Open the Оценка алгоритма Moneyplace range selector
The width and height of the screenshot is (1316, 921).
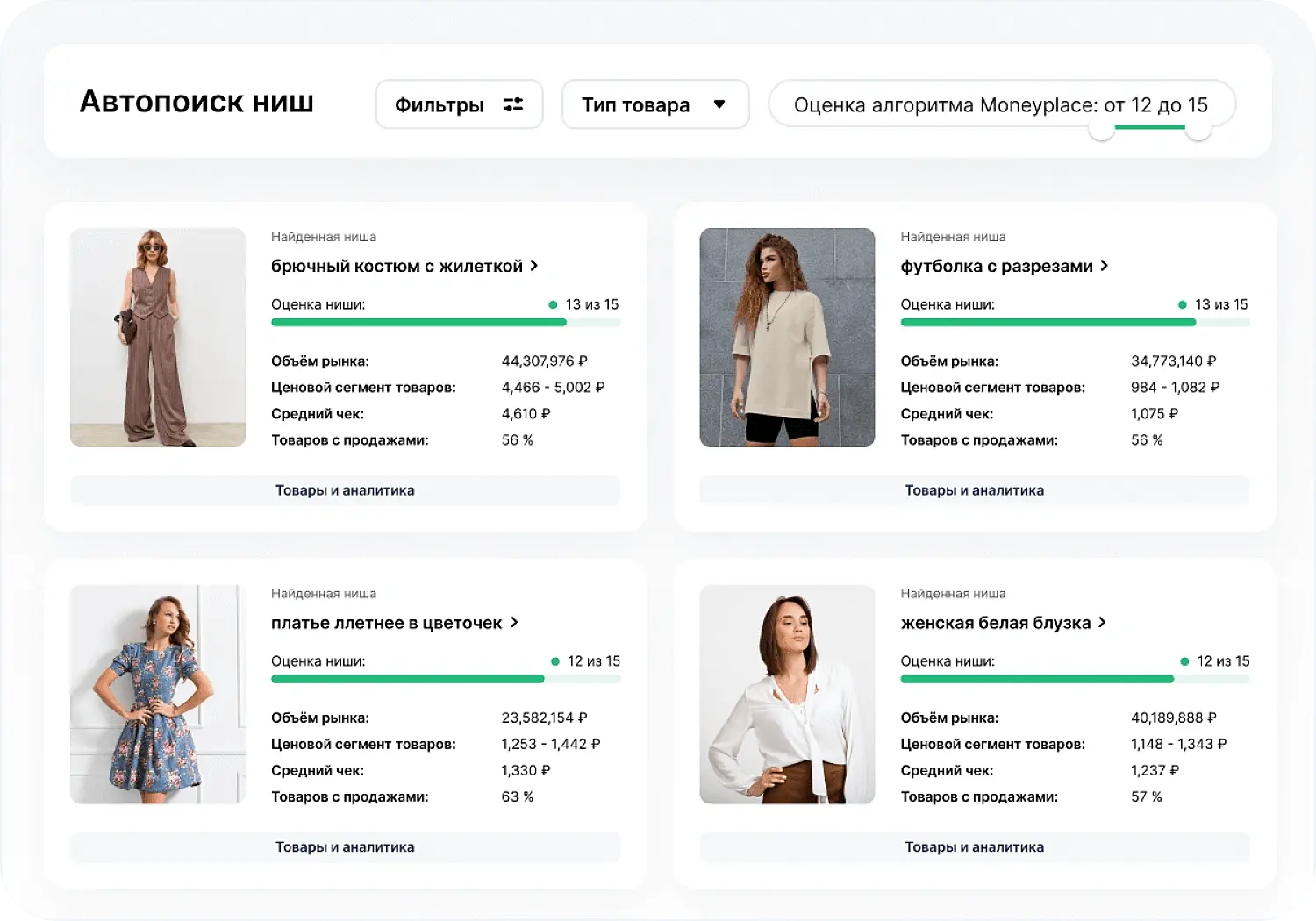(1001, 104)
